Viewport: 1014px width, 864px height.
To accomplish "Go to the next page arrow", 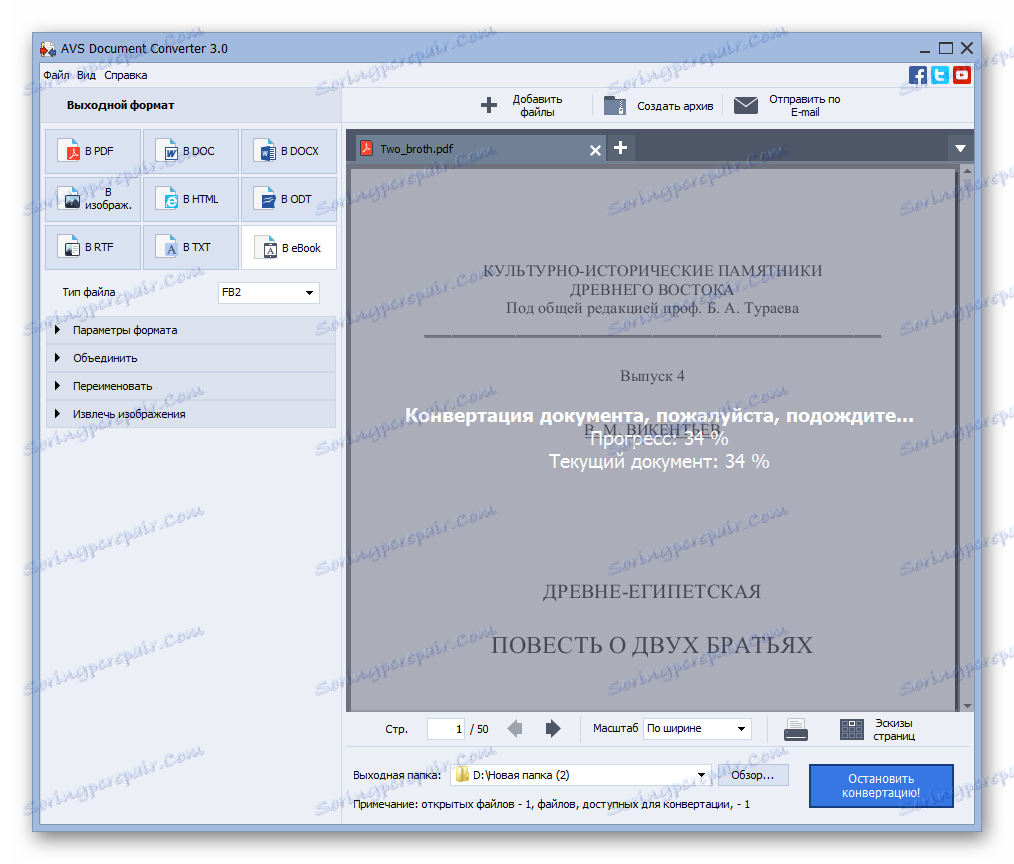I will (x=553, y=729).
